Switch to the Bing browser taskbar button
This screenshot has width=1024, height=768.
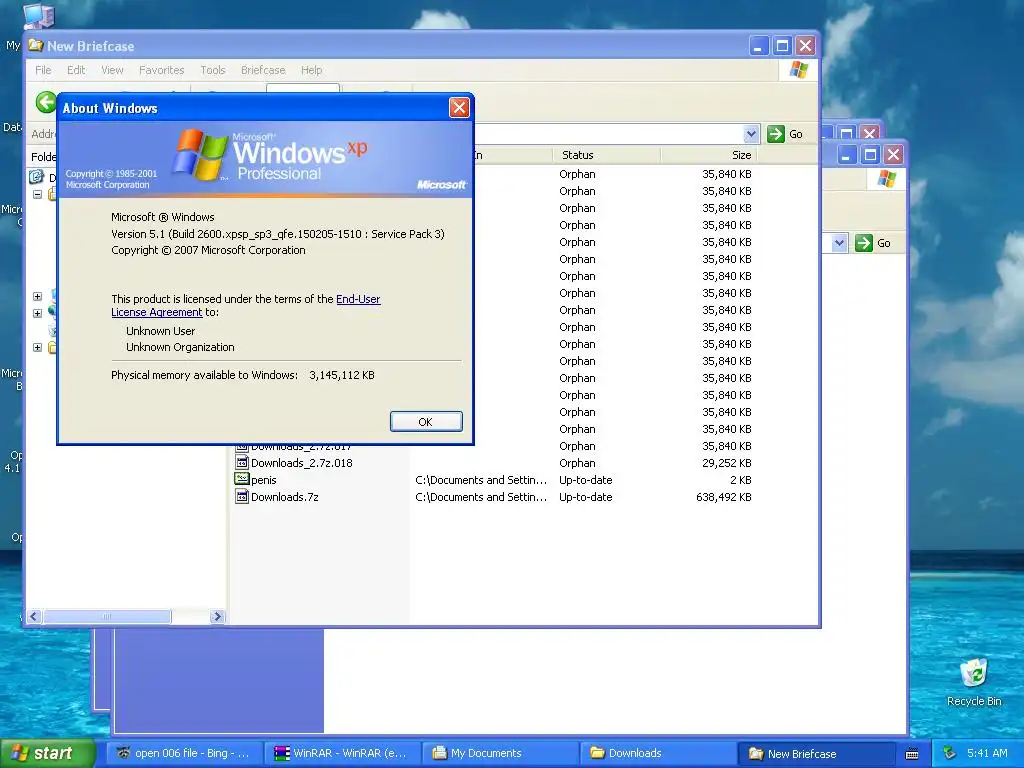click(x=184, y=753)
